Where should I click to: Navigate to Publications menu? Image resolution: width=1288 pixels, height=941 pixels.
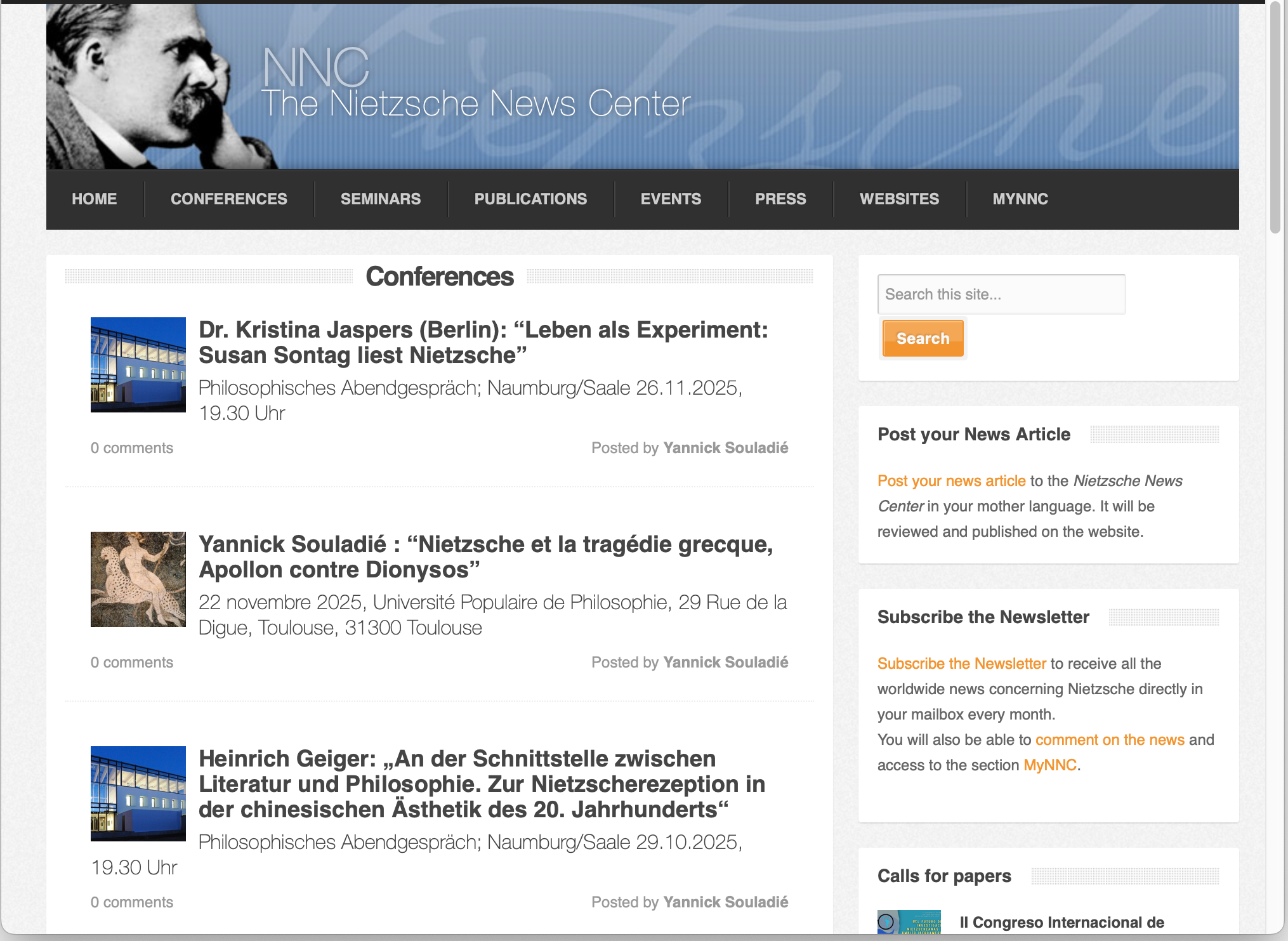point(530,199)
